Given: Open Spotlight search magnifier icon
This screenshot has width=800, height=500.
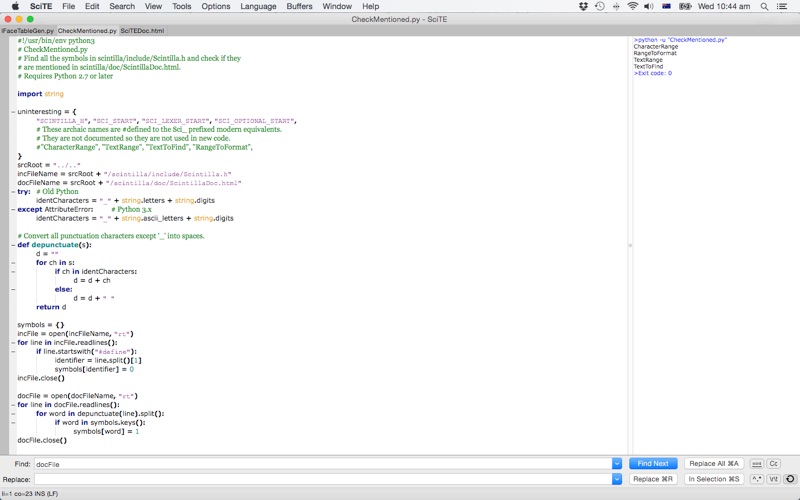Looking at the screenshot, I should [x=765, y=6].
